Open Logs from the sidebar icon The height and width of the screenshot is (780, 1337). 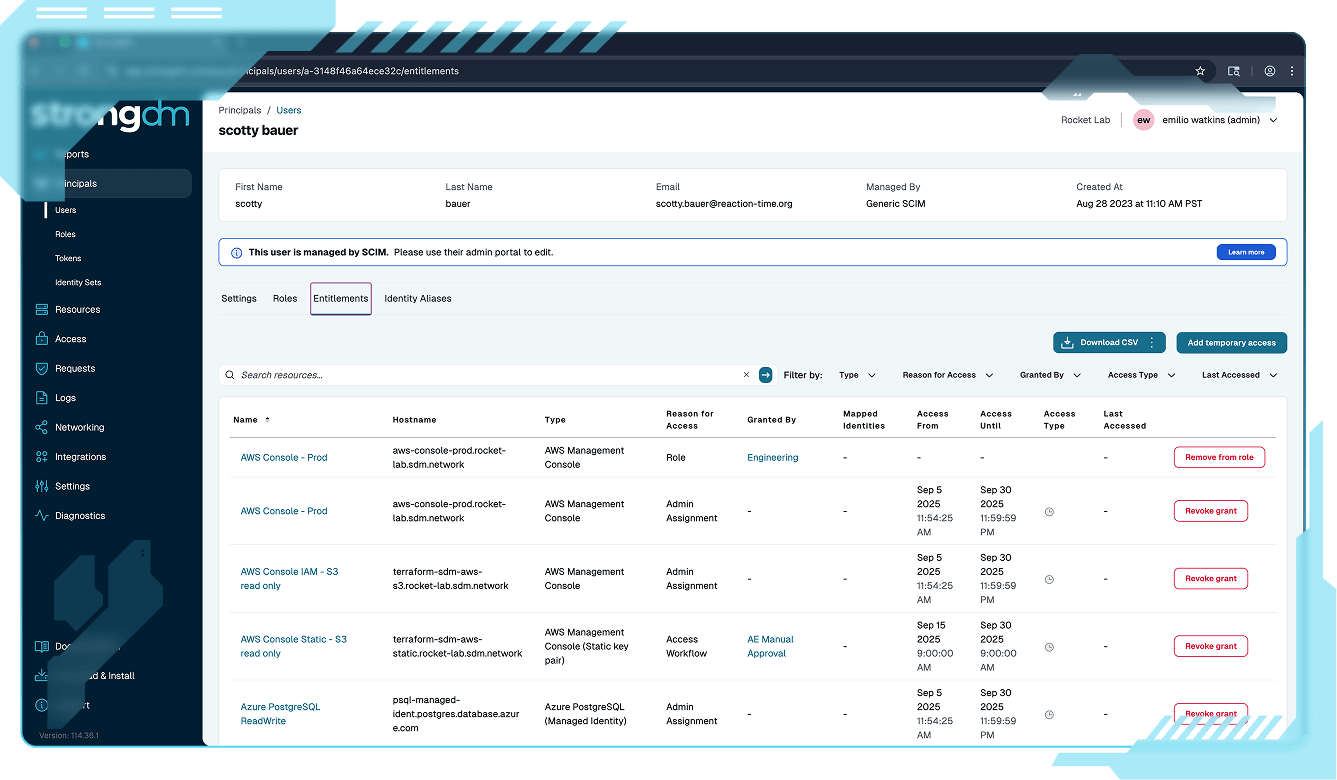41,398
